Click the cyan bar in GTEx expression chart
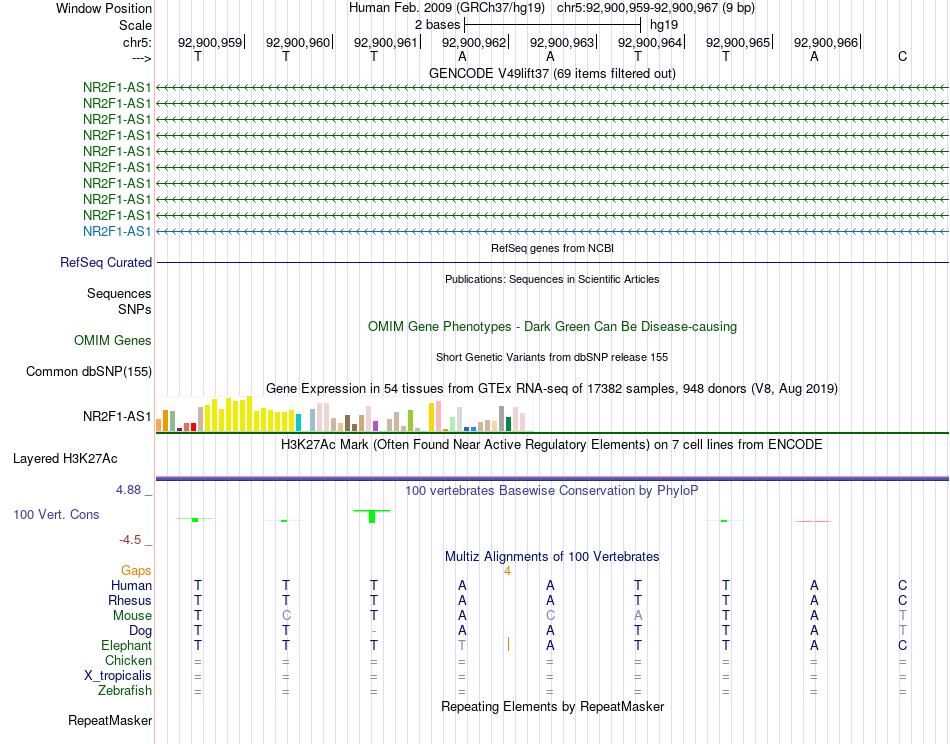This screenshot has height=744, width=950. pos(298,422)
